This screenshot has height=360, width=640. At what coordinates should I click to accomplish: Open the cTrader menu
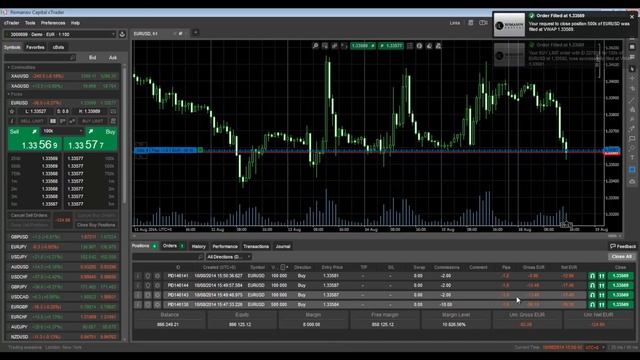[x=12, y=23]
